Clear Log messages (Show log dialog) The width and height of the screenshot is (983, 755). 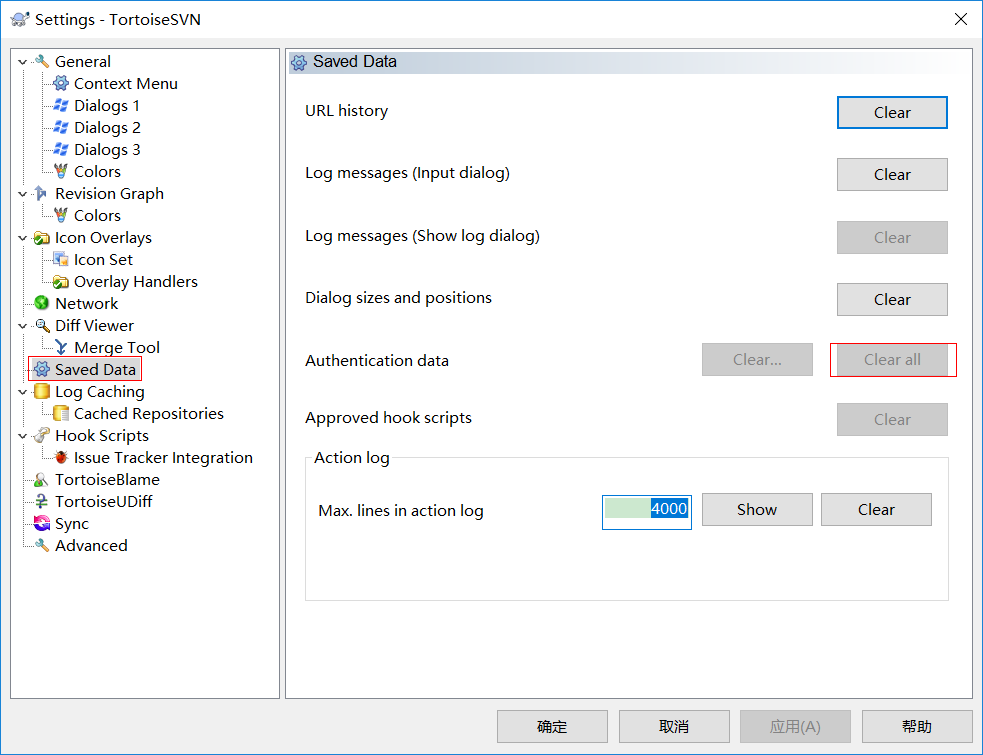(892, 237)
